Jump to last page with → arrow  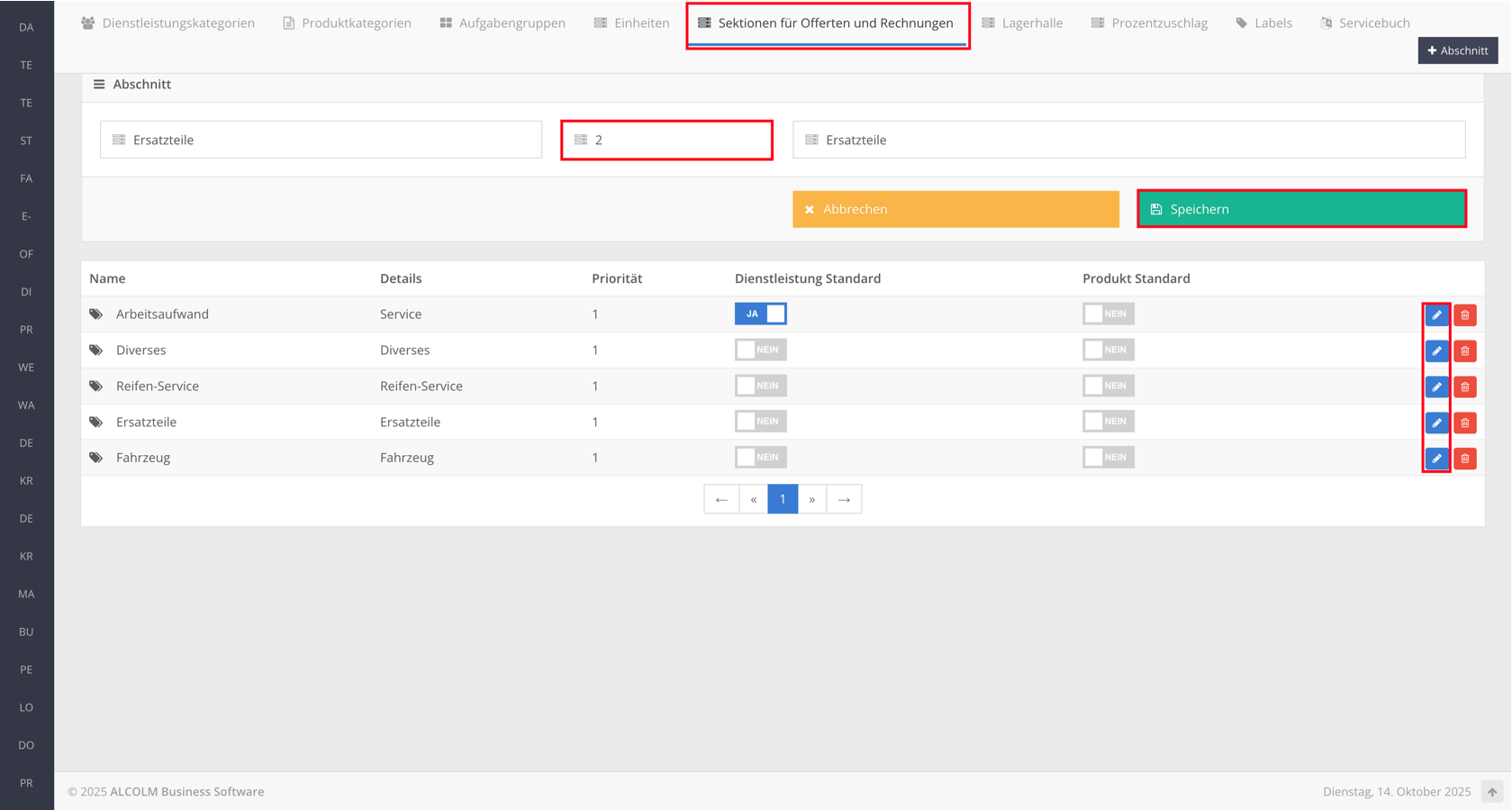(x=844, y=499)
